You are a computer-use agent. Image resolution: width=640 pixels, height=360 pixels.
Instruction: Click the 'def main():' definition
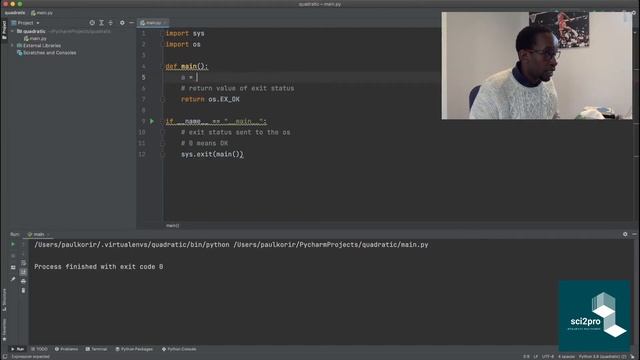click(x=187, y=66)
